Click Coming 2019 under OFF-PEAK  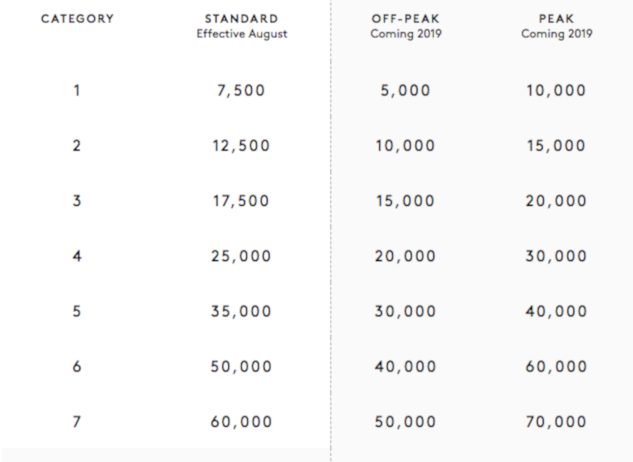click(x=405, y=34)
